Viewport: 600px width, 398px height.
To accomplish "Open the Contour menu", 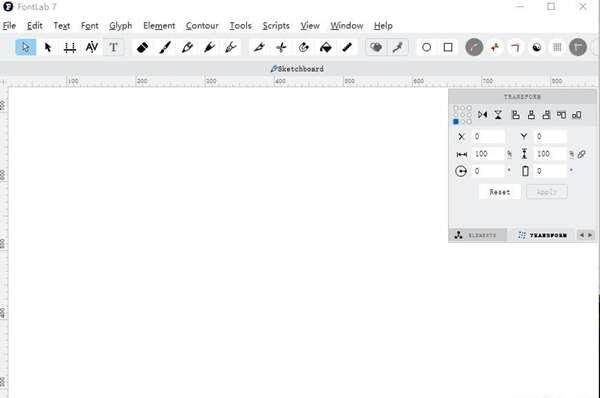I will [202, 26].
